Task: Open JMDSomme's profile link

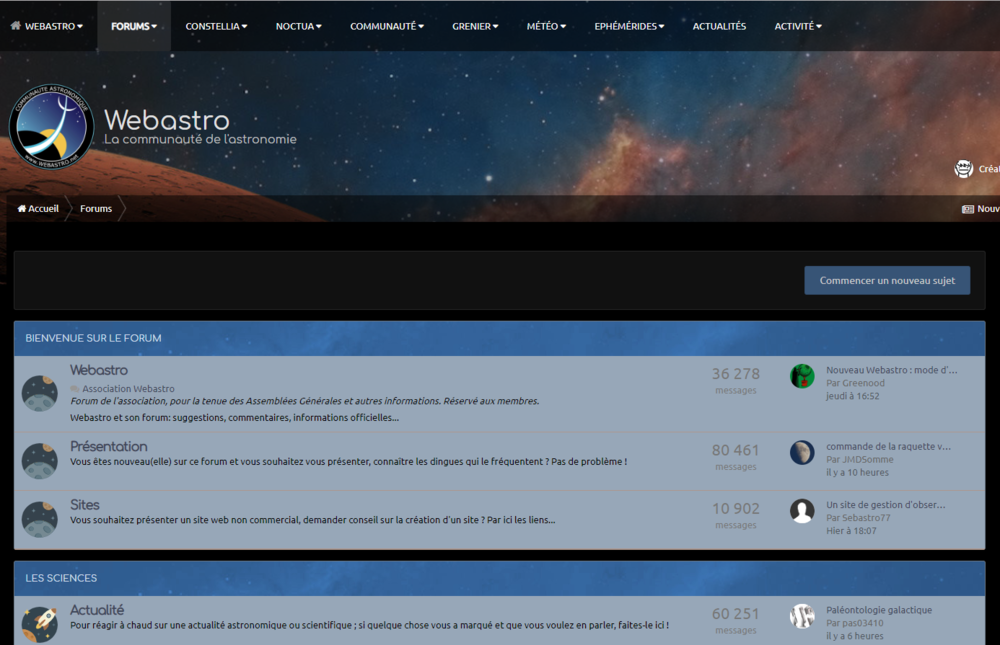Action: coord(868,459)
